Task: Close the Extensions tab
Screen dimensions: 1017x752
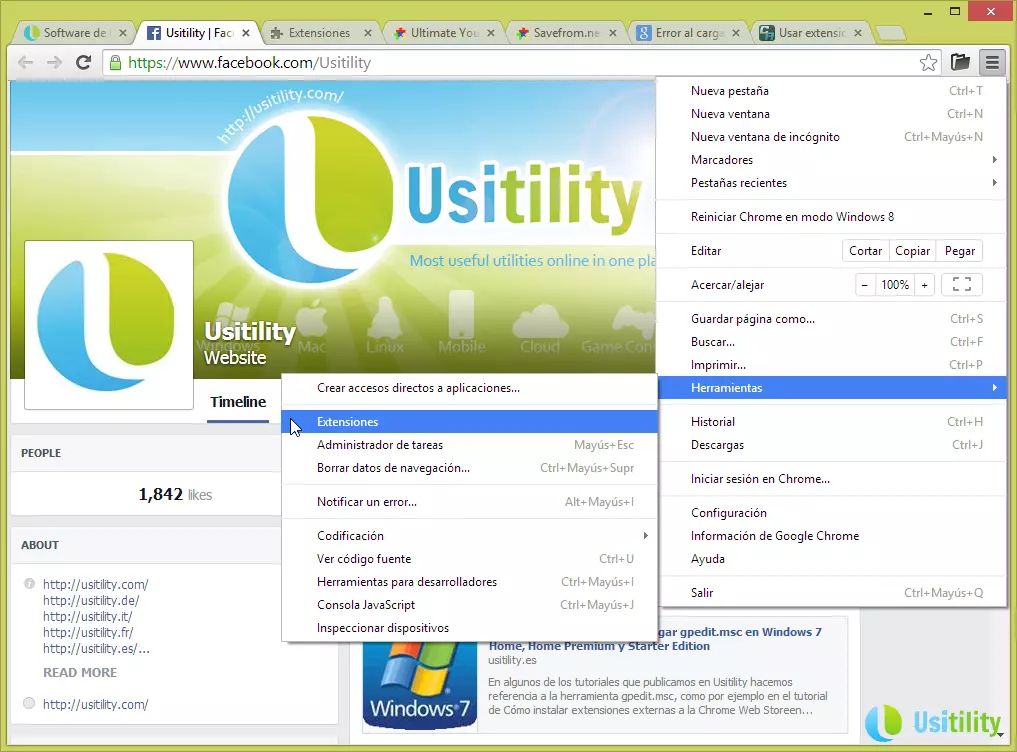Action: coord(368,33)
